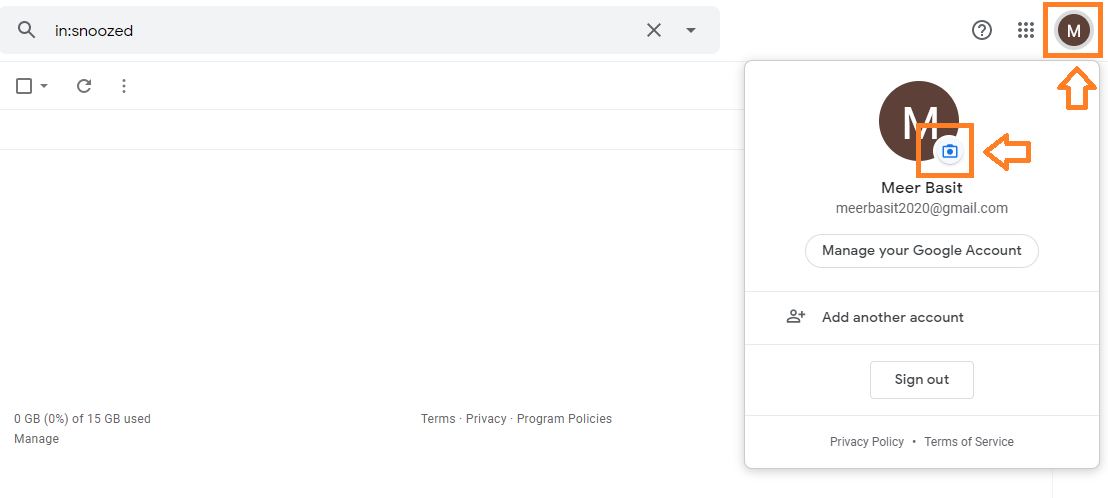Click the large M profile picture
Screen dimensions: 1108x498
click(919, 120)
